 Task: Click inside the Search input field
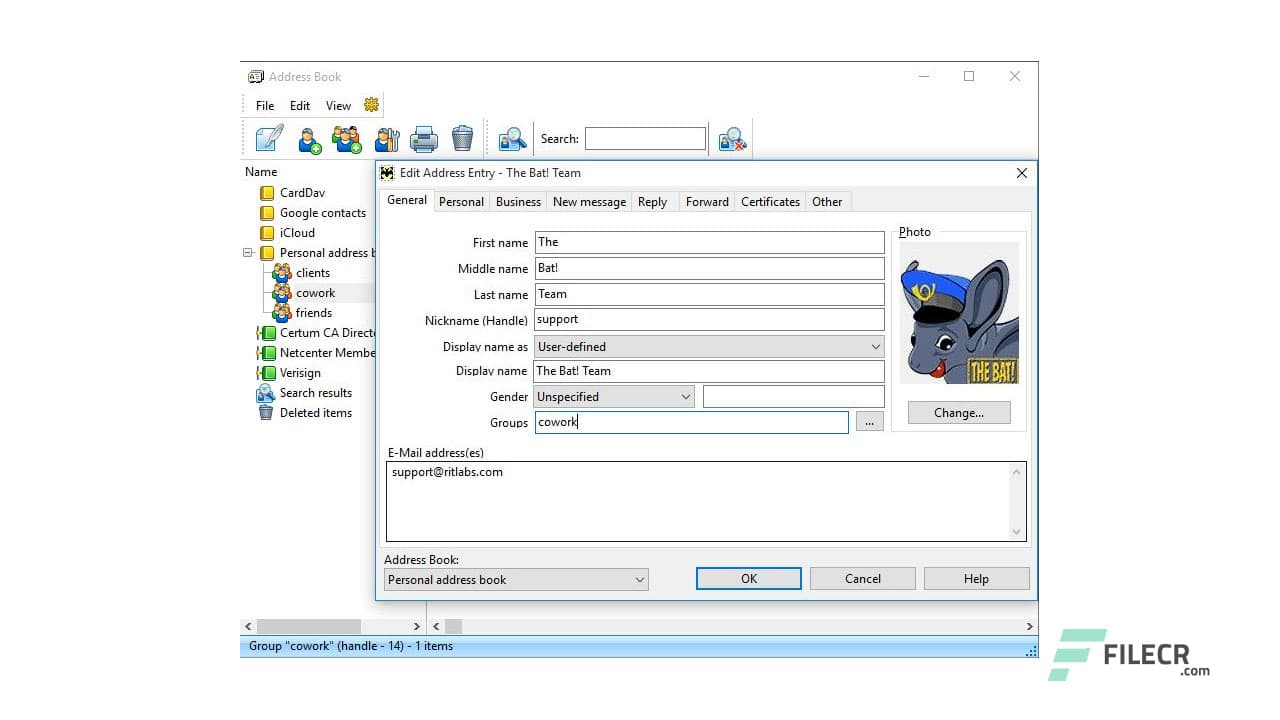645,138
